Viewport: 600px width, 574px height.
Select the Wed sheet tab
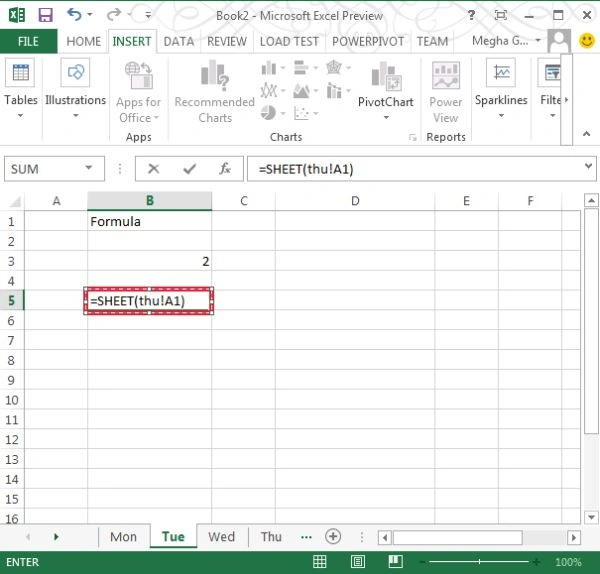coord(222,536)
